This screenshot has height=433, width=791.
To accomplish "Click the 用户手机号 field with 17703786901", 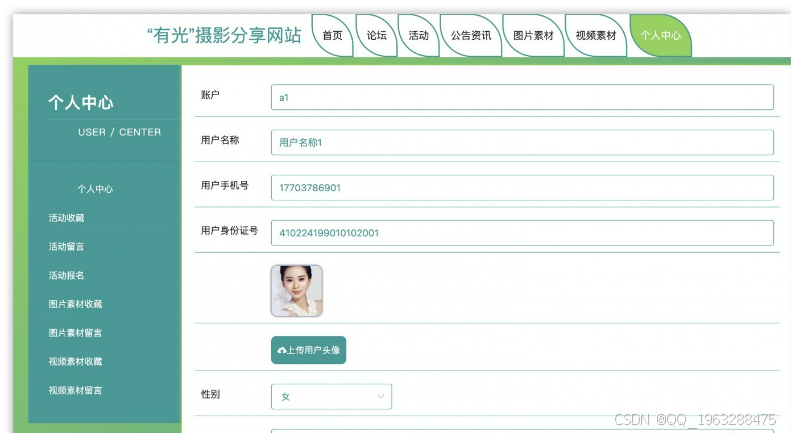I will coord(522,188).
